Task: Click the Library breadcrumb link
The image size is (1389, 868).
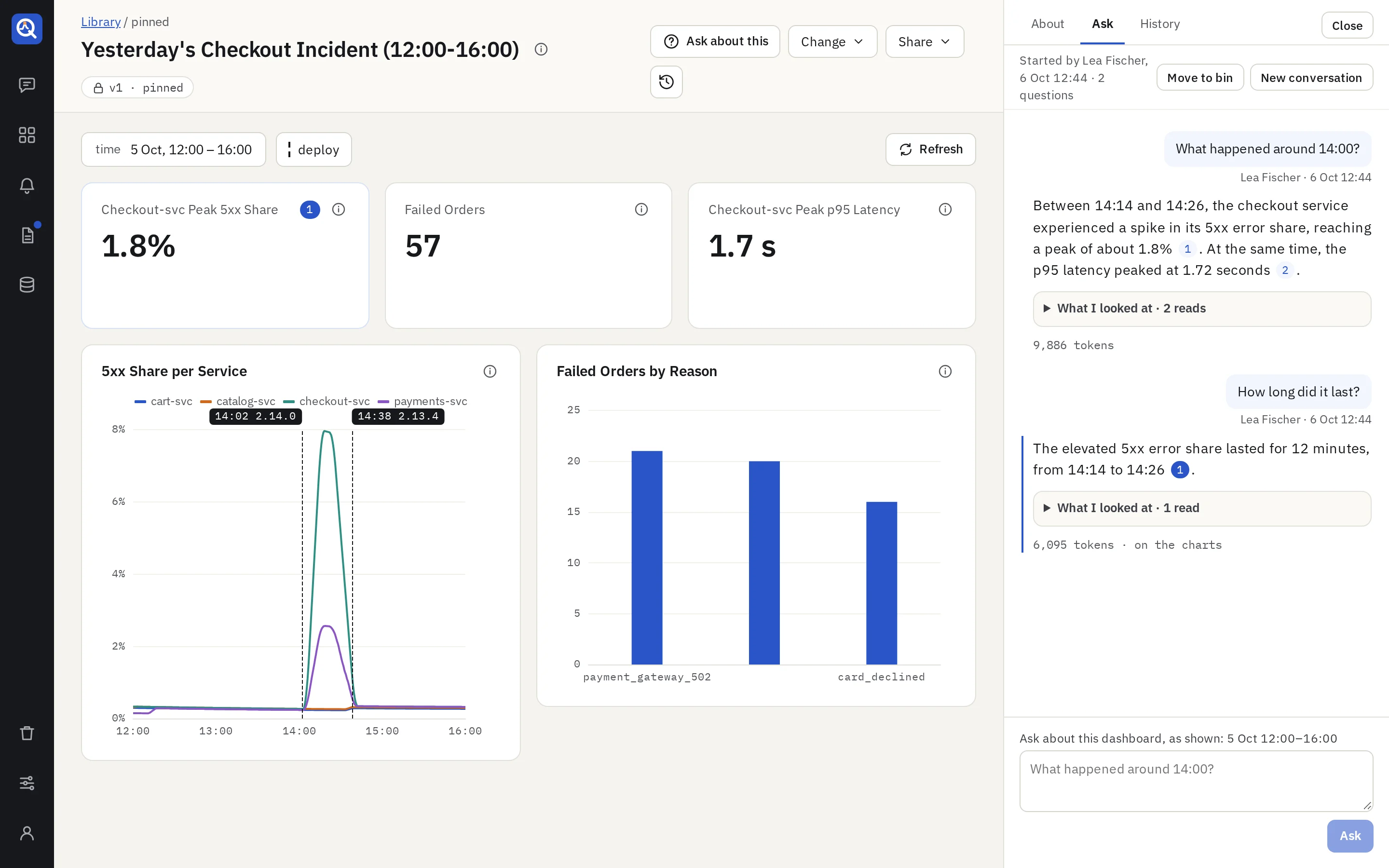Action: [100, 22]
